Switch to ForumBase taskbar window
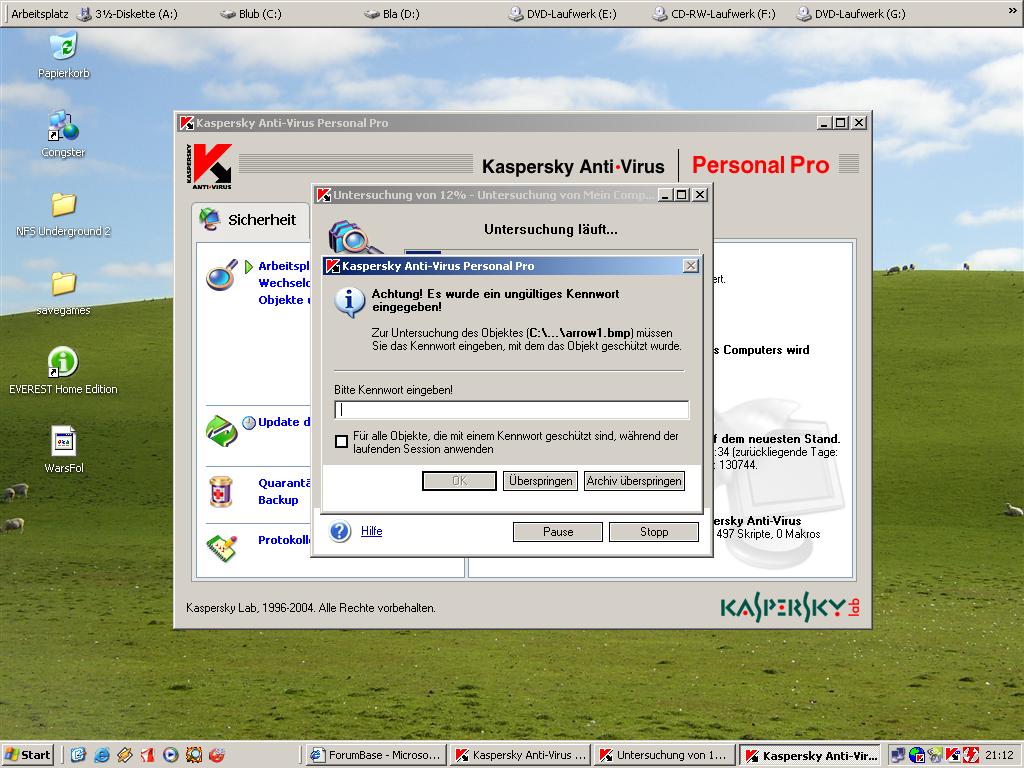 pyautogui.click(x=377, y=755)
